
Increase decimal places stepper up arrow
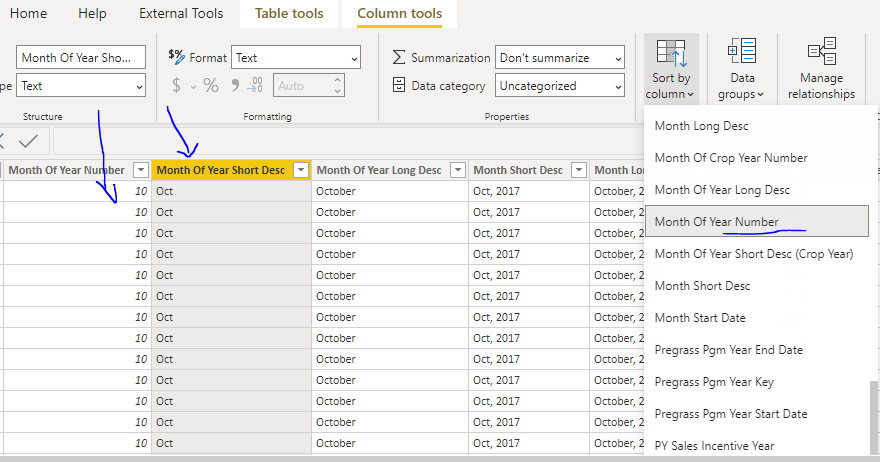337,80
